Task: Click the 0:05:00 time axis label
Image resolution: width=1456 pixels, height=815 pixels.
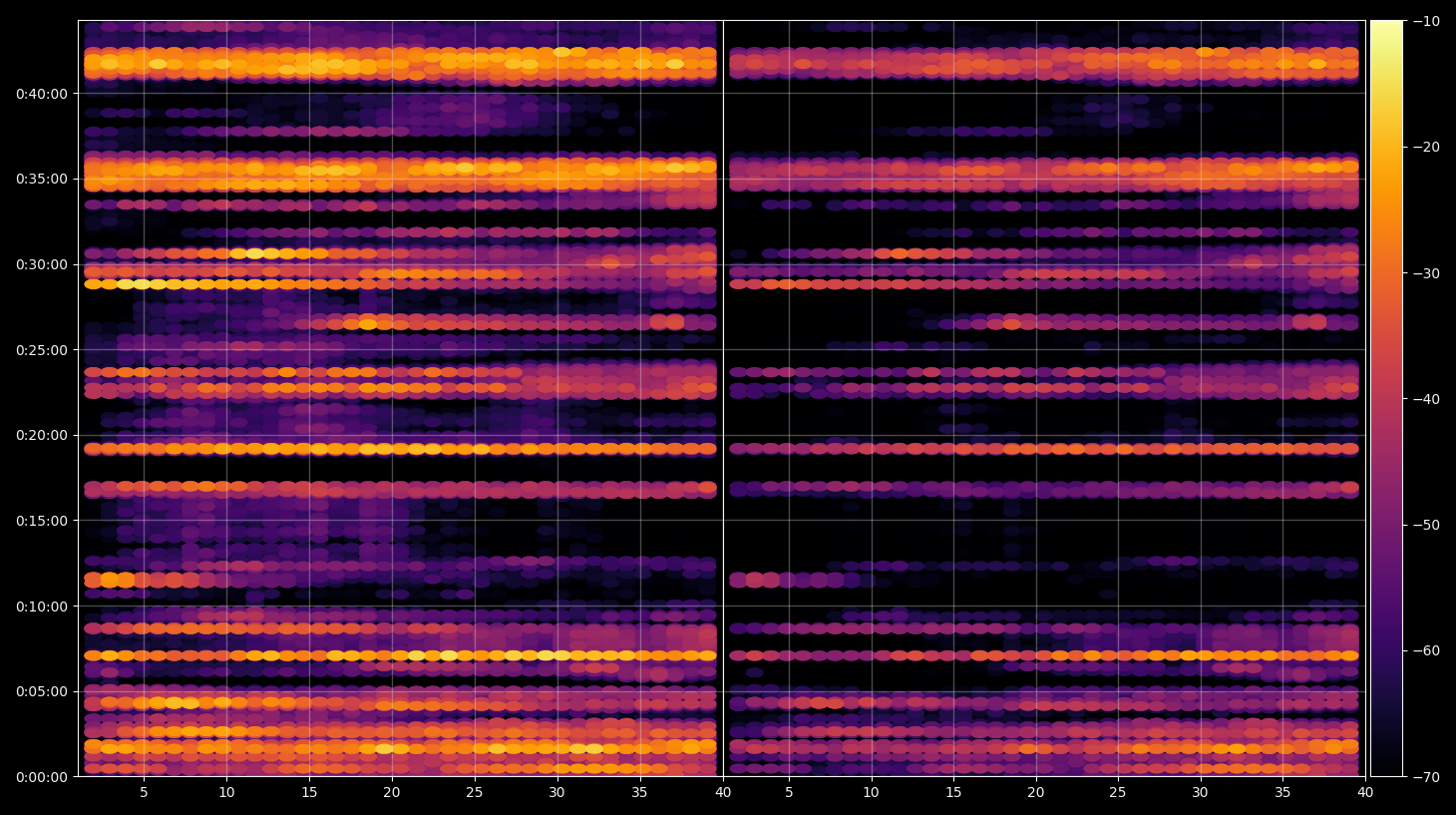Action: coord(42,691)
